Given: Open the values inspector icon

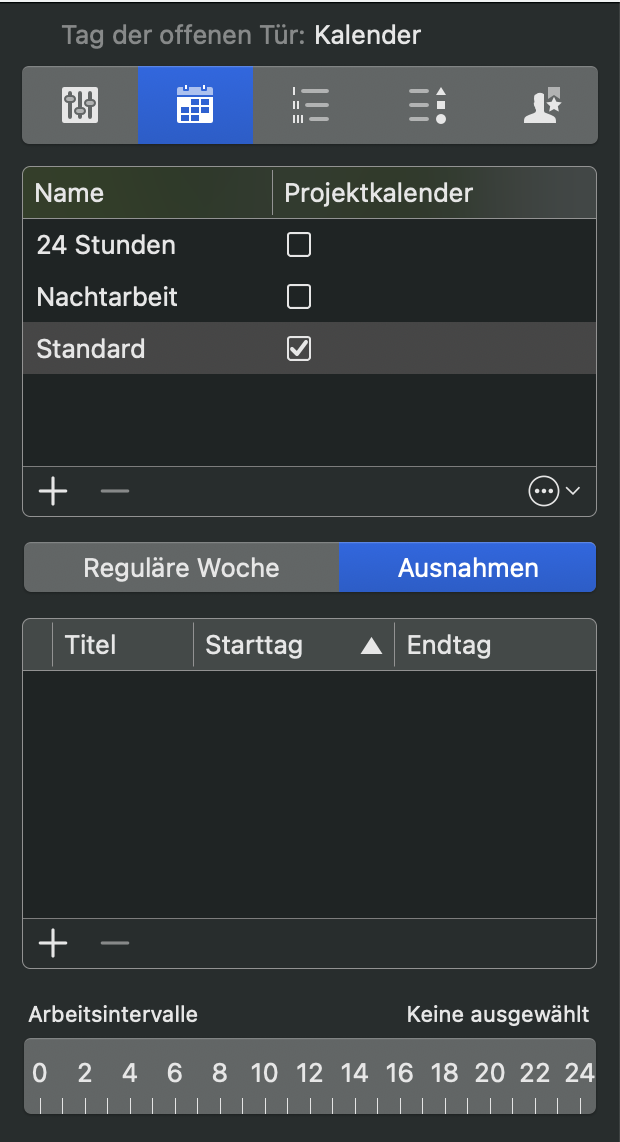Looking at the screenshot, I should [x=425, y=104].
